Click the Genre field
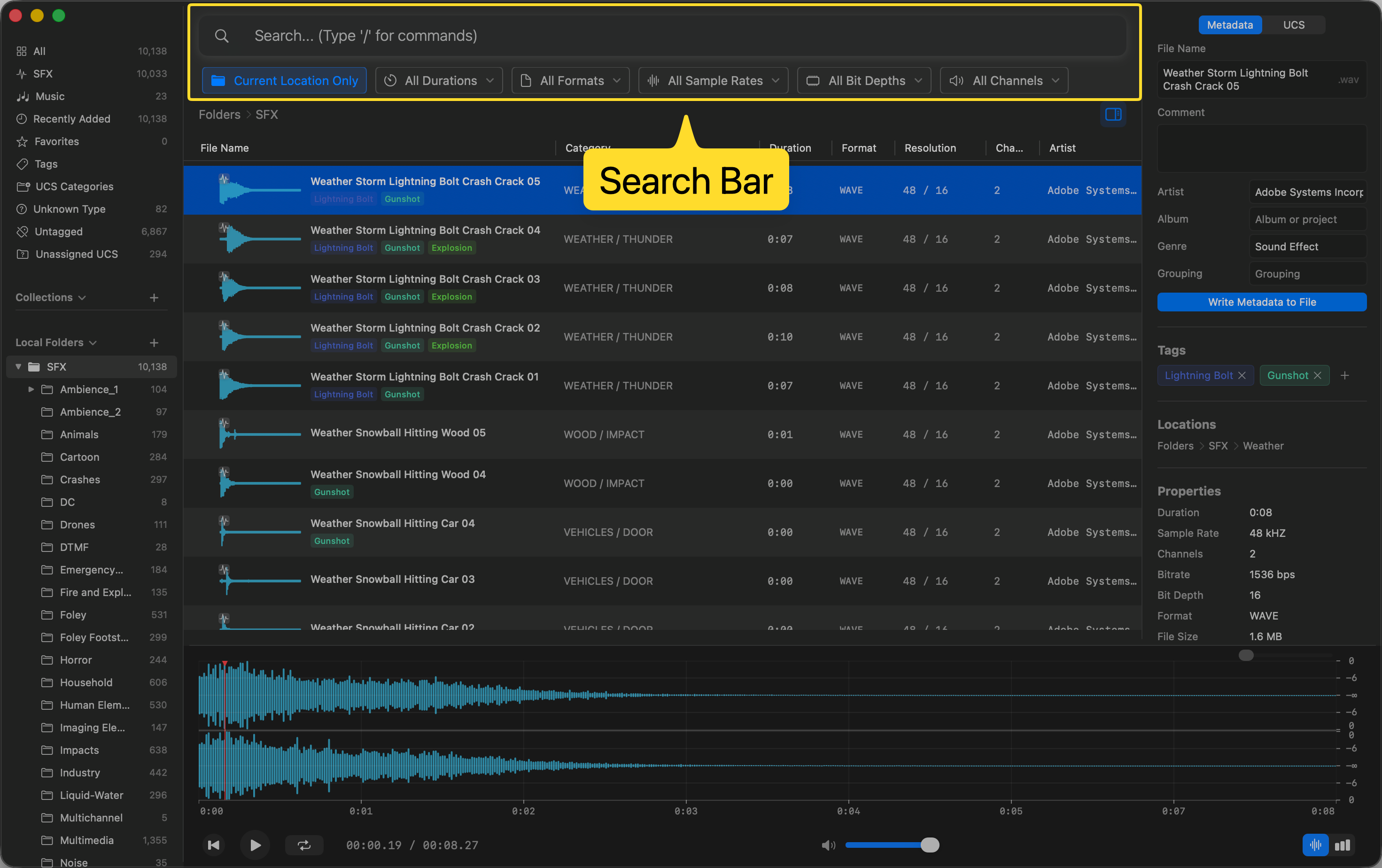Viewport: 1382px width, 868px height. point(1307,247)
